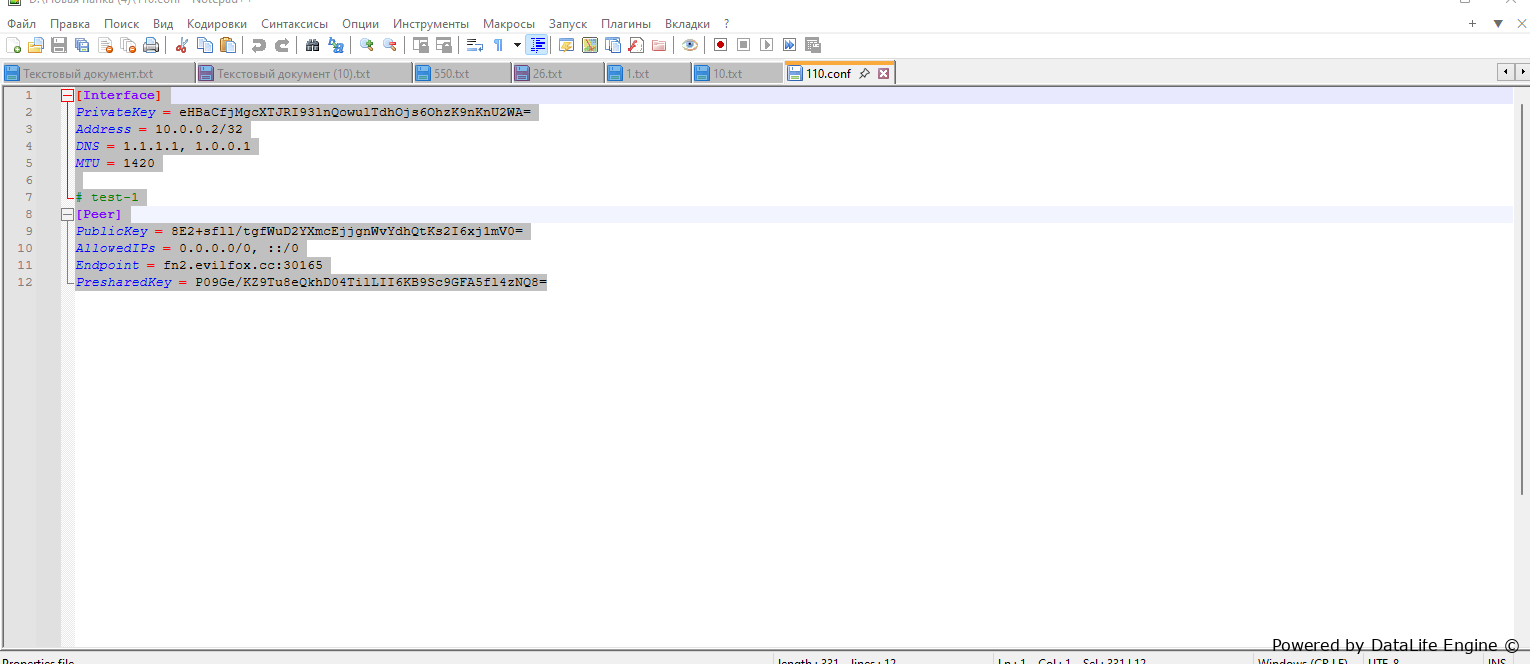Switch to the Текстовый документ (10).txt tab
The height and width of the screenshot is (664, 1530).
click(304, 73)
